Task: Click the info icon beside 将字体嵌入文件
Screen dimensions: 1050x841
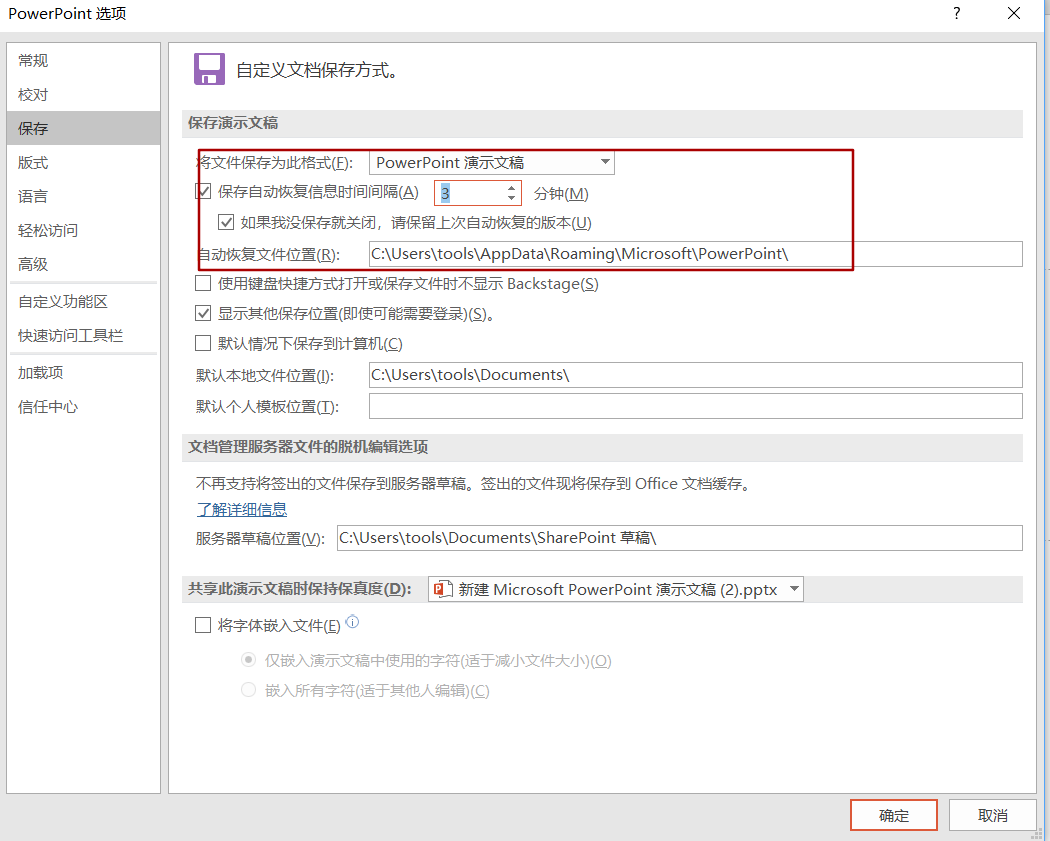Action: (x=352, y=622)
